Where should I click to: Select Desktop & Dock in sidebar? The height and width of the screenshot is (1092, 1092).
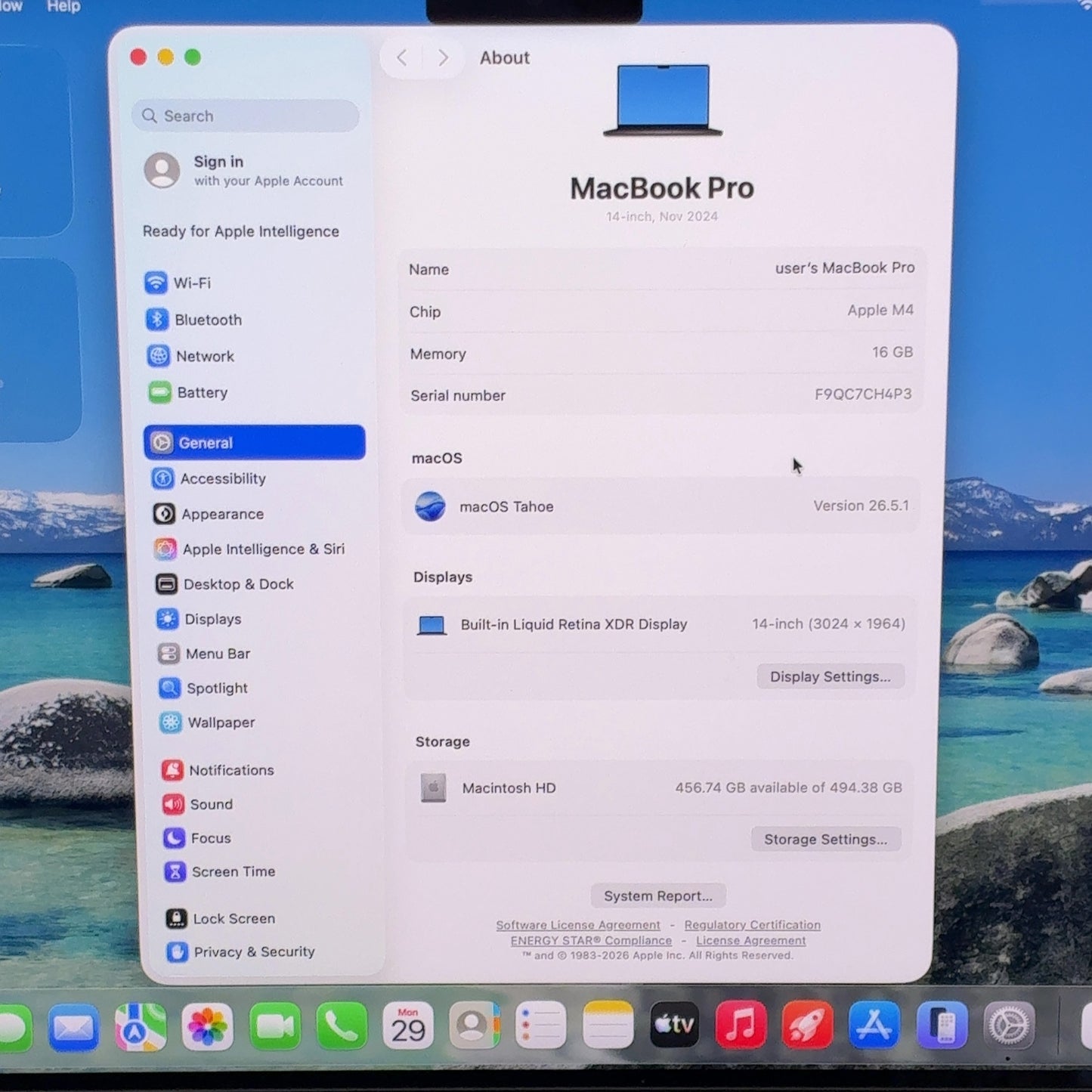click(x=224, y=584)
